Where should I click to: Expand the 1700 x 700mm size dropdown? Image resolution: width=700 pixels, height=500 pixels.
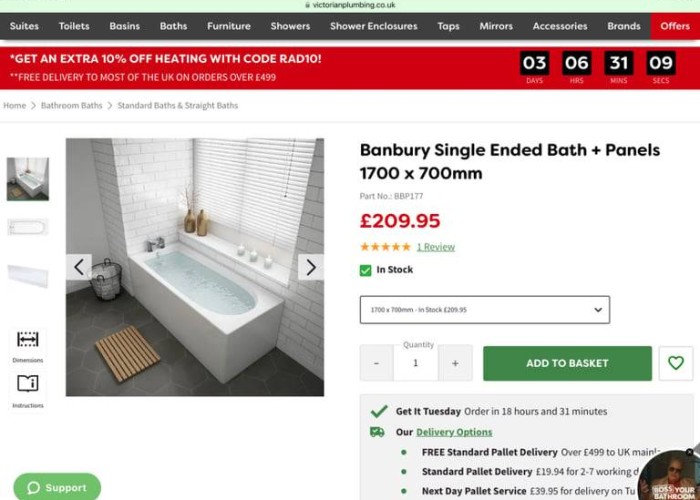point(484,309)
